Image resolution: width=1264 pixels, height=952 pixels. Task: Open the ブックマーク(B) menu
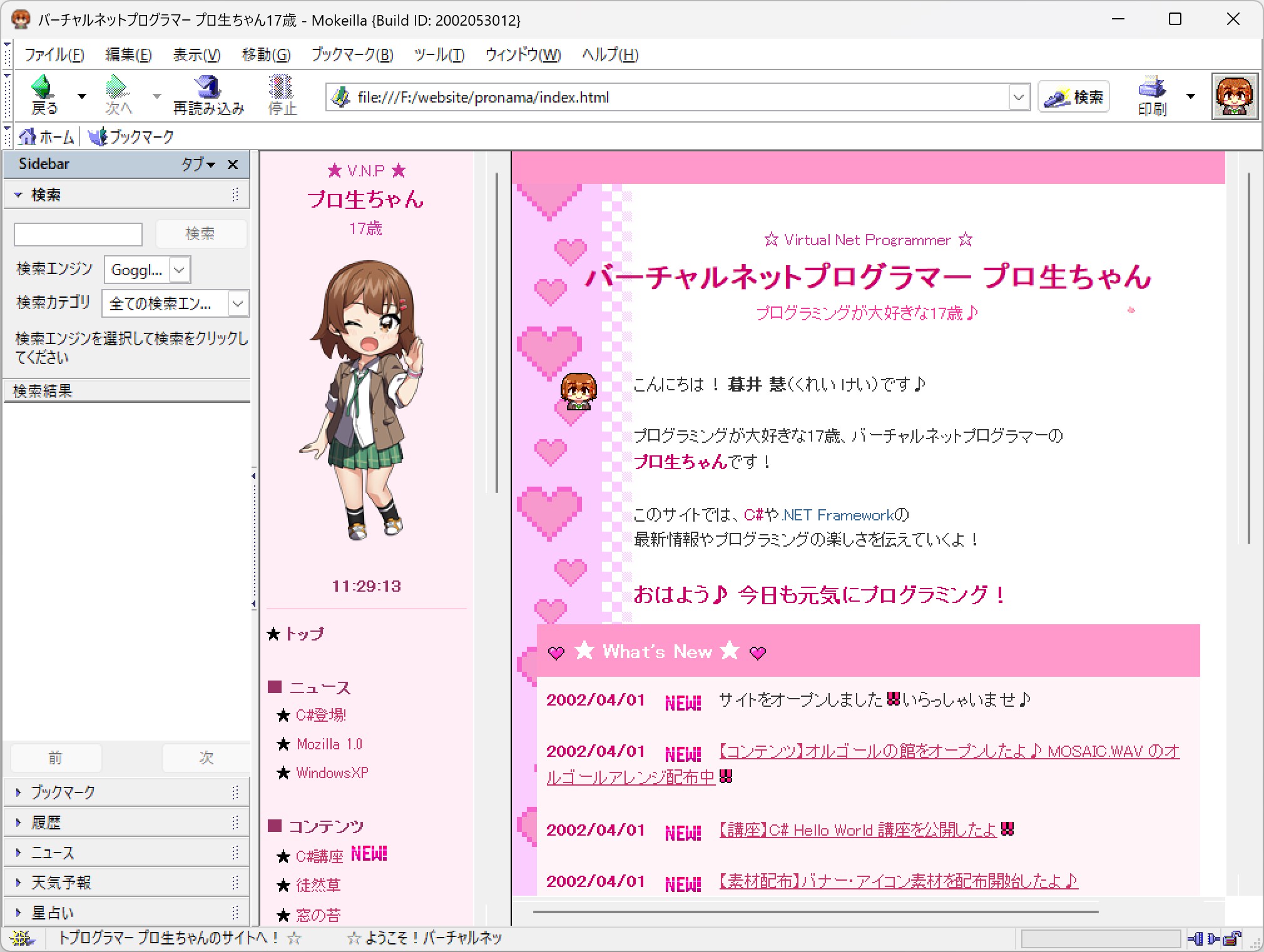(352, 55)
